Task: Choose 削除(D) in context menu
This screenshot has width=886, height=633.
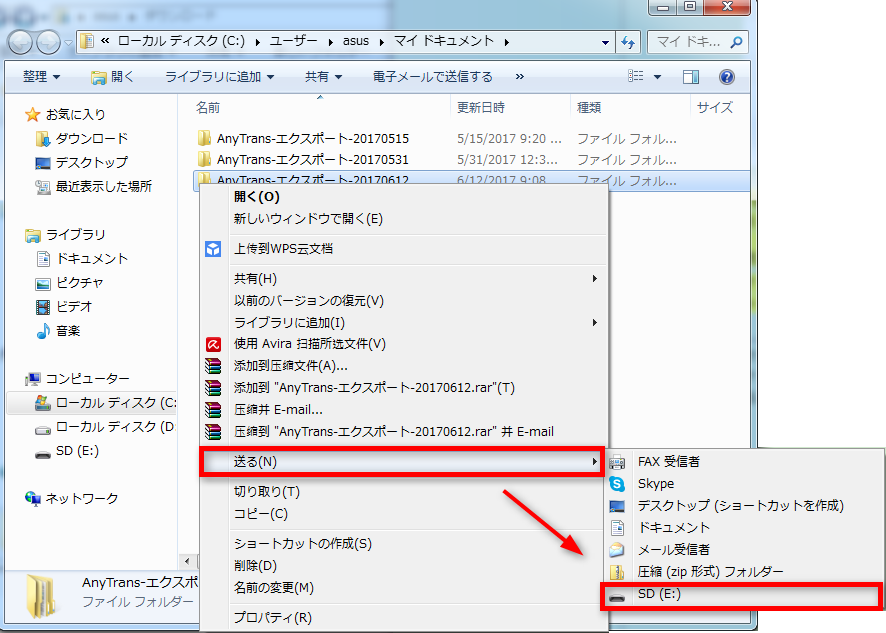Action: coord(255,566)
